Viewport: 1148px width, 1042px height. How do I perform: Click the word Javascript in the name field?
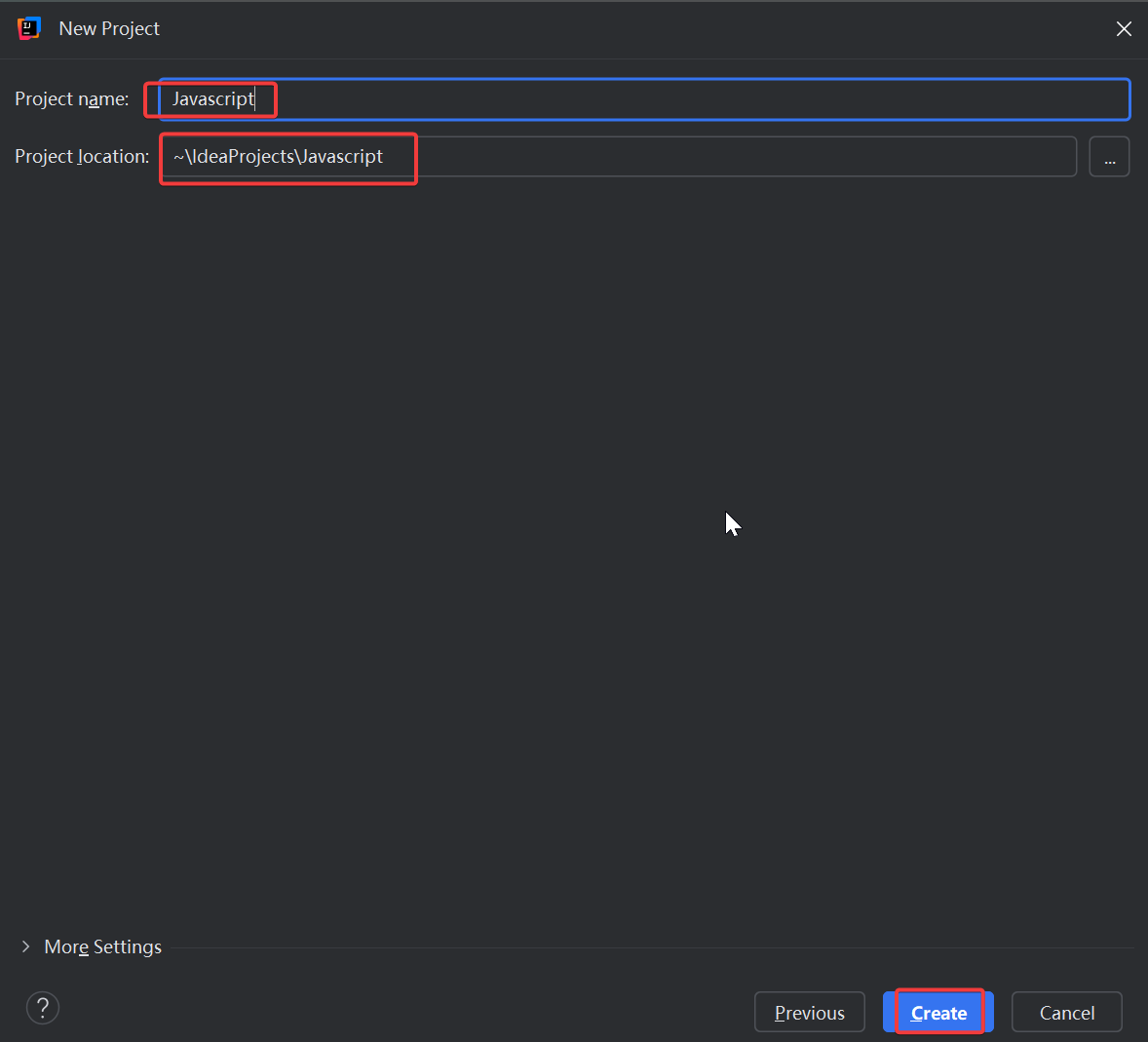[x=212, y=99]
